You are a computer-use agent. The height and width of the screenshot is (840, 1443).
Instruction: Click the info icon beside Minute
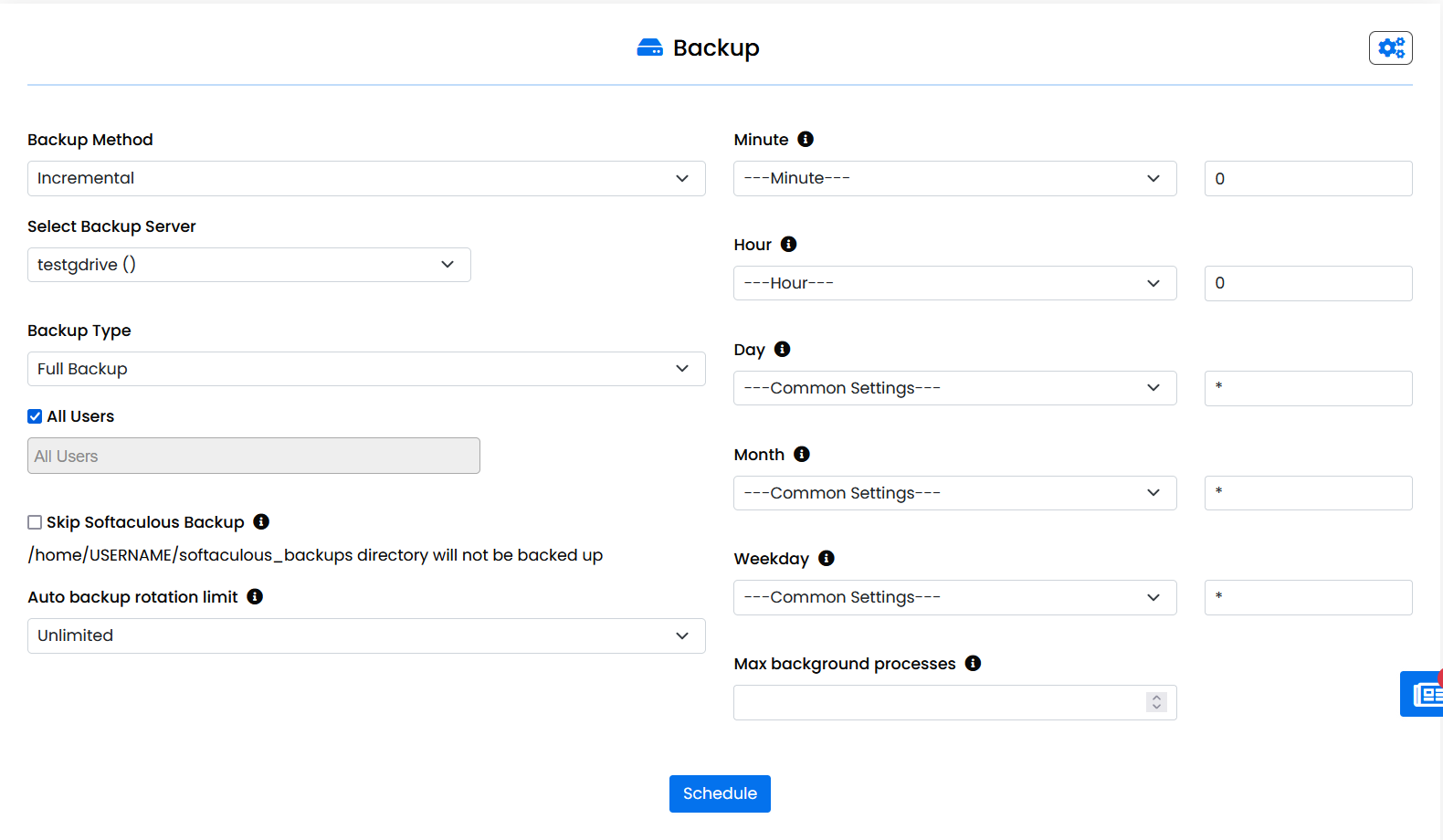point(805,140)
